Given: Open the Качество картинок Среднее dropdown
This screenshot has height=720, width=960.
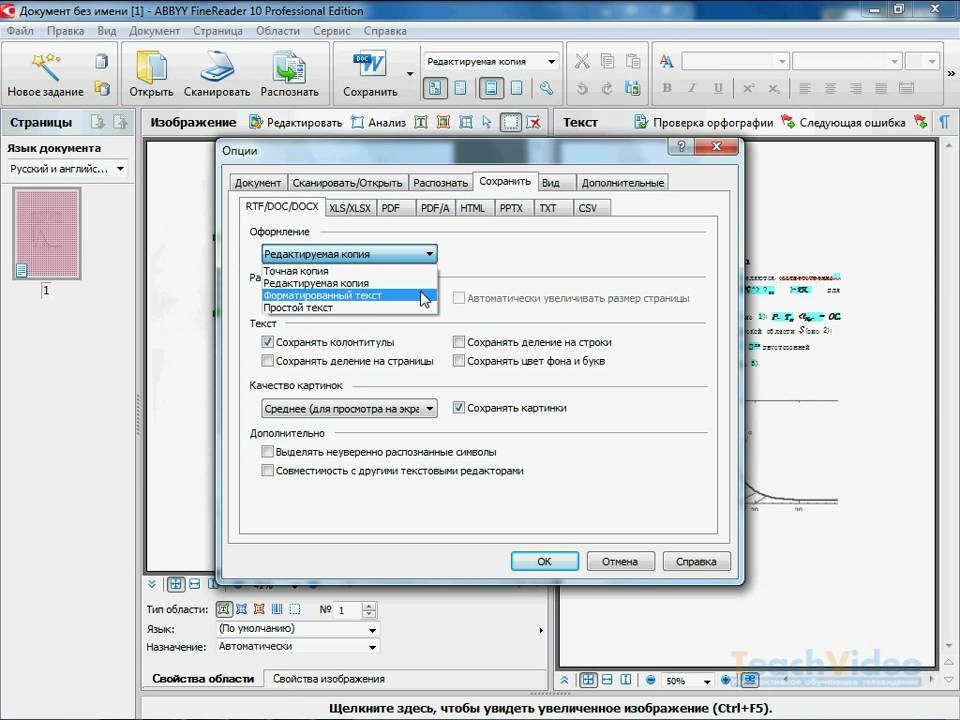Looking at the screenshot, I should [349, 408].
